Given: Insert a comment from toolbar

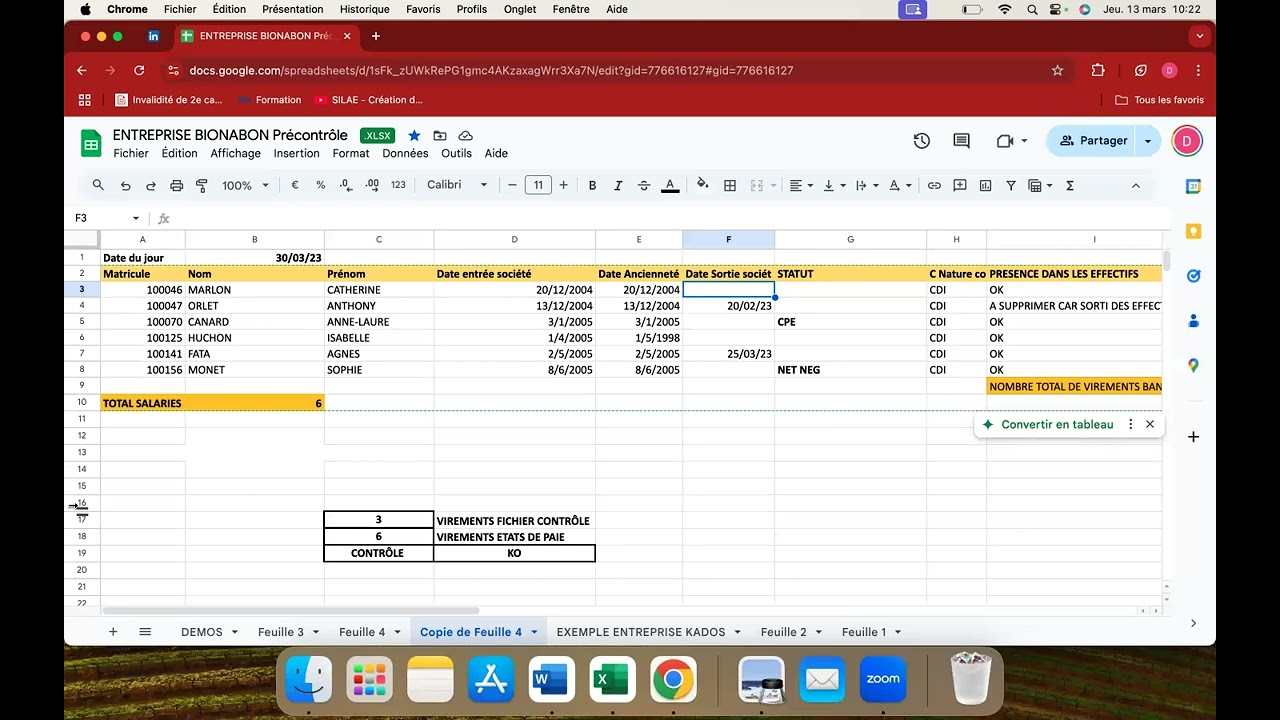Looking at the screenshot, I should (960, 185).
